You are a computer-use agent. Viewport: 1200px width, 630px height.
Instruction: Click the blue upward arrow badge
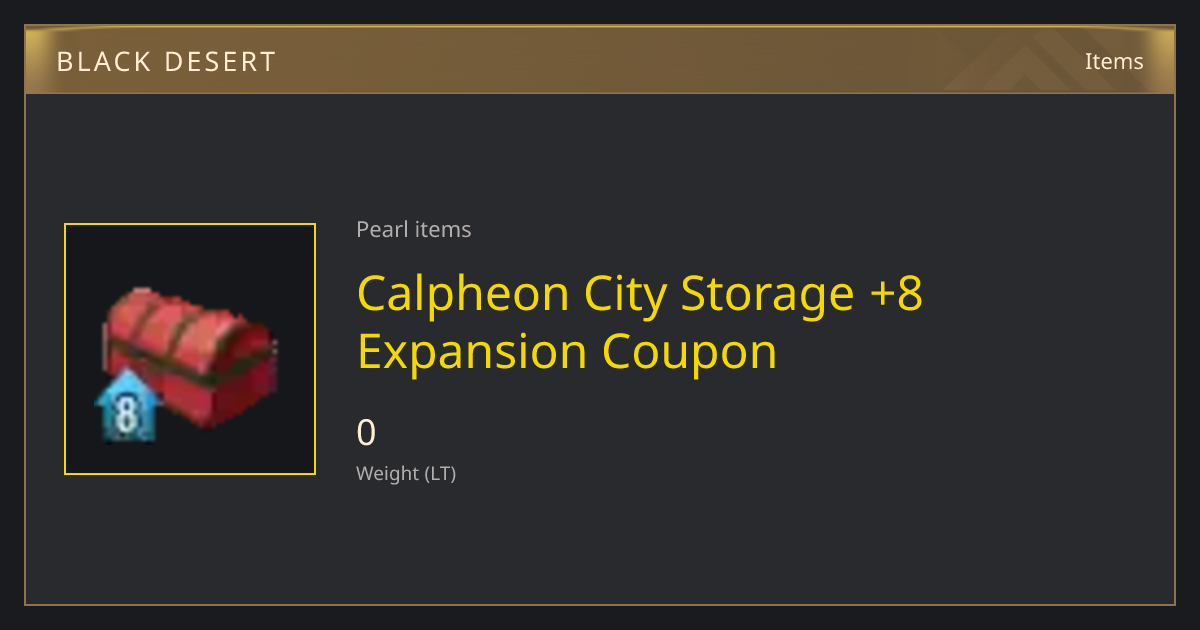[x=127, y=405]
